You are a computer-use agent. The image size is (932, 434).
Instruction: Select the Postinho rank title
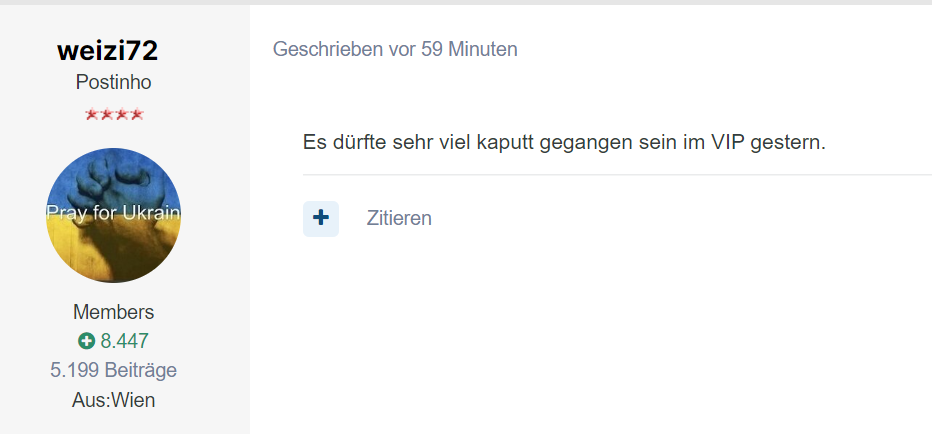[x=114, y=82]
